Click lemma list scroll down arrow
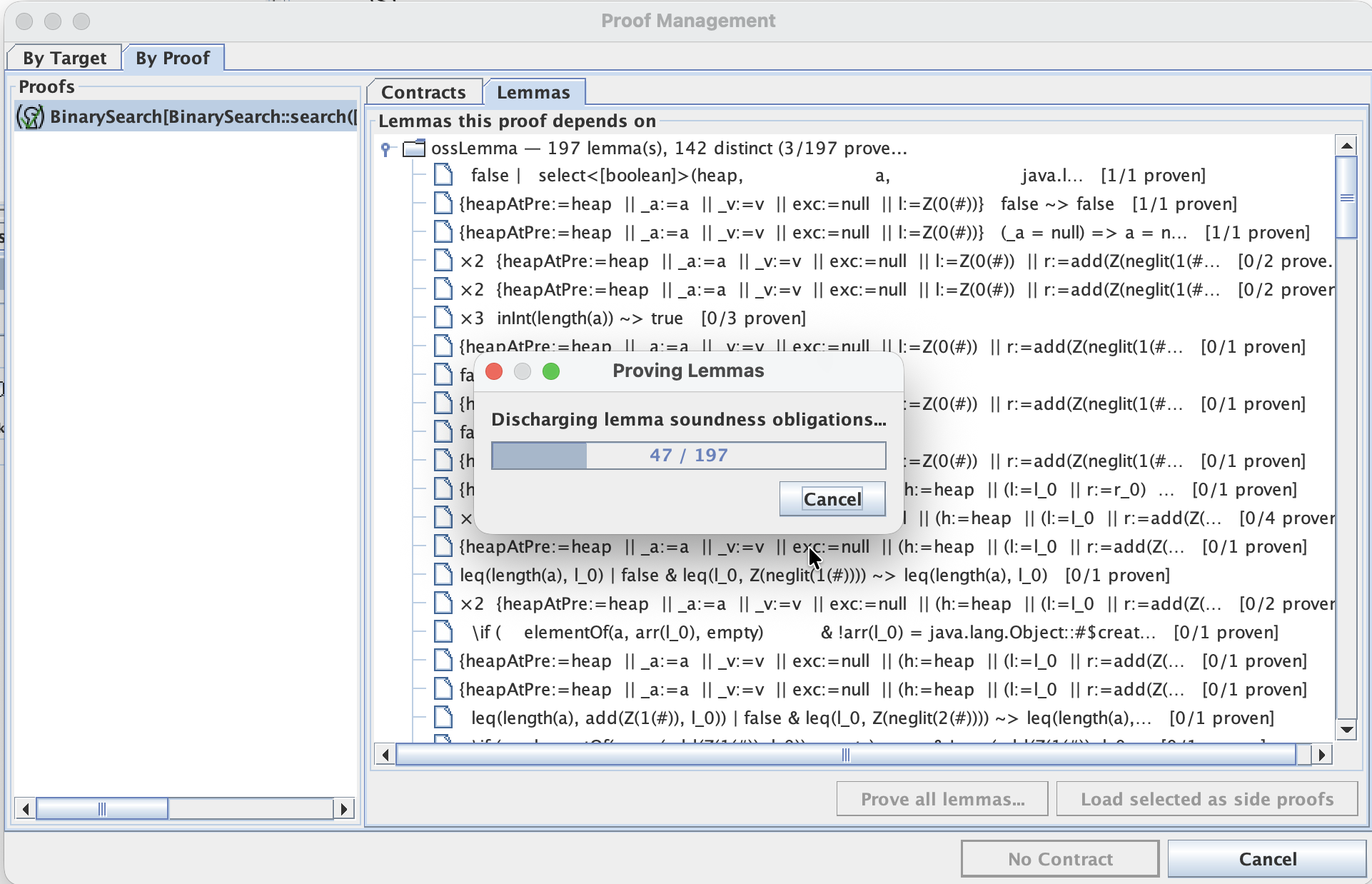This screenshot has height=884, width=1372. (1346, 729)
